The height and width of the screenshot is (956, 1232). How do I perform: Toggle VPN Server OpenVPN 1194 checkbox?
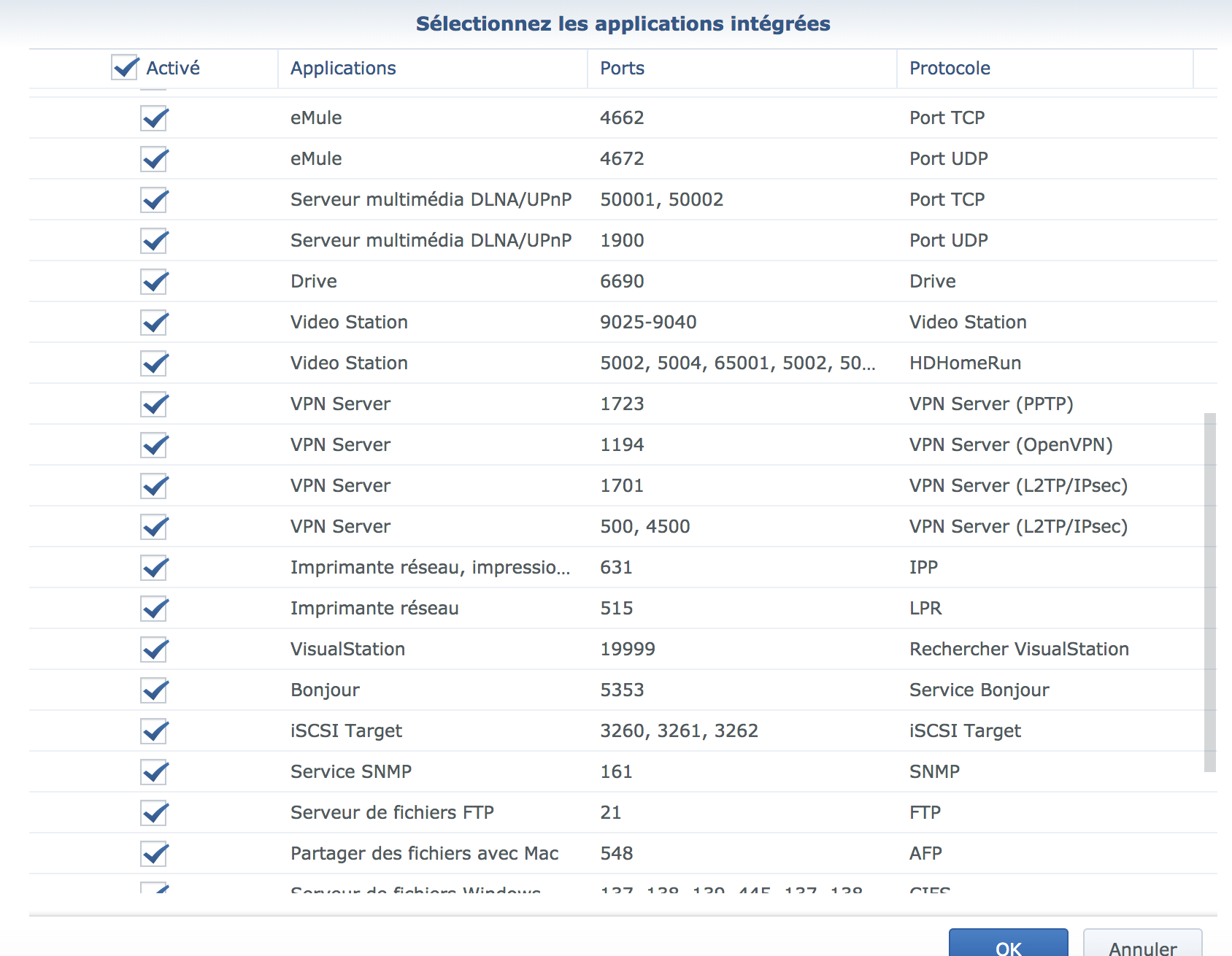point(155,445)
